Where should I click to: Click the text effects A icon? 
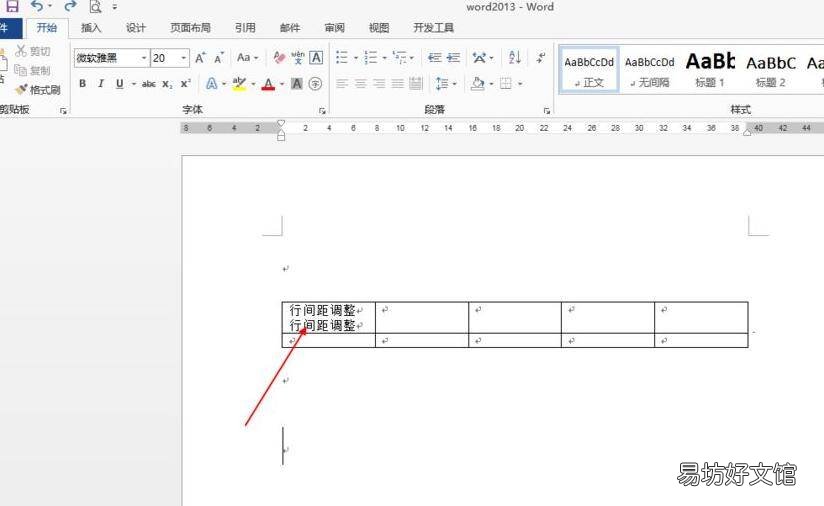coord(211,84)
